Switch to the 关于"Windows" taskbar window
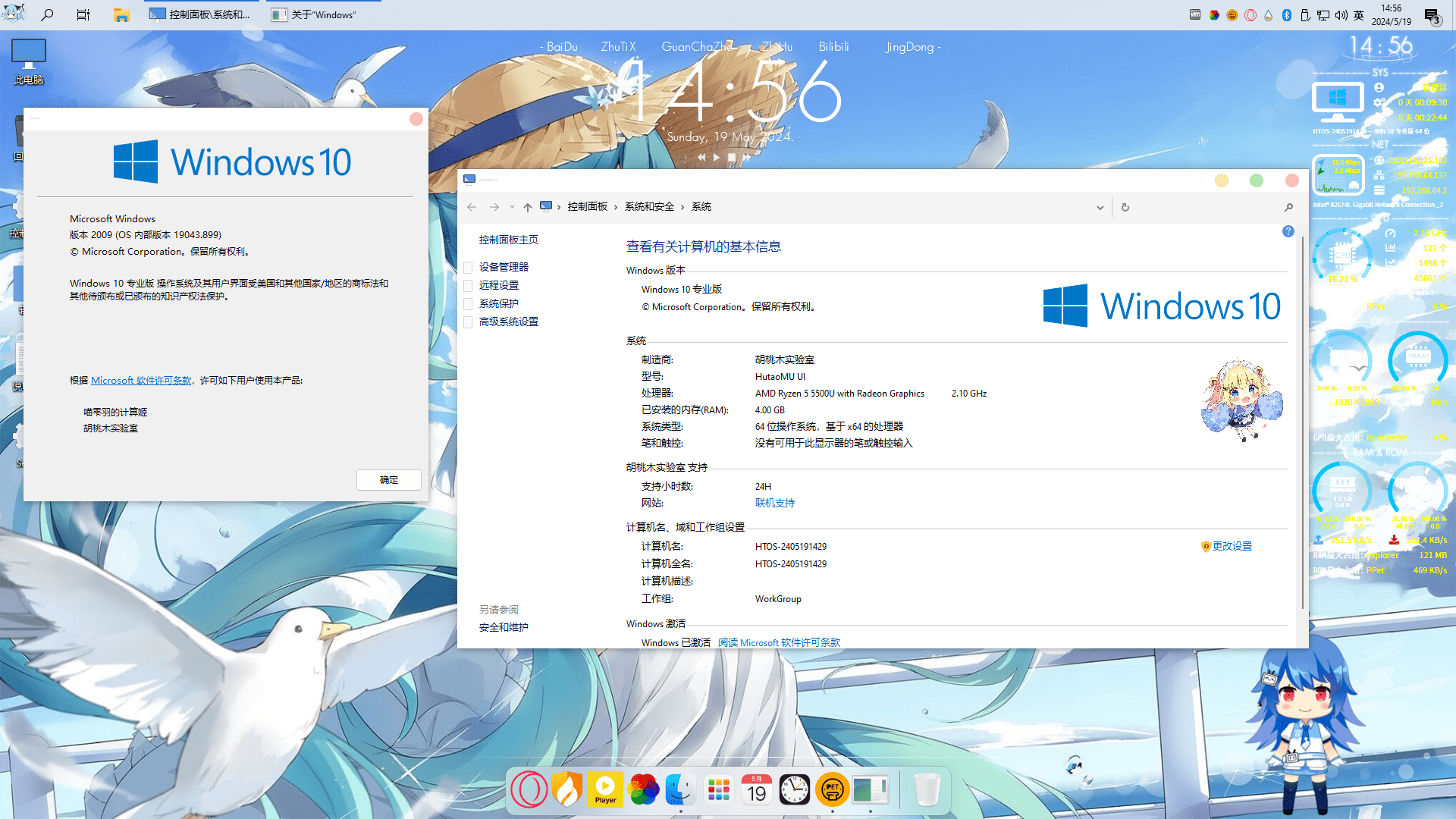 coord(323,14)
